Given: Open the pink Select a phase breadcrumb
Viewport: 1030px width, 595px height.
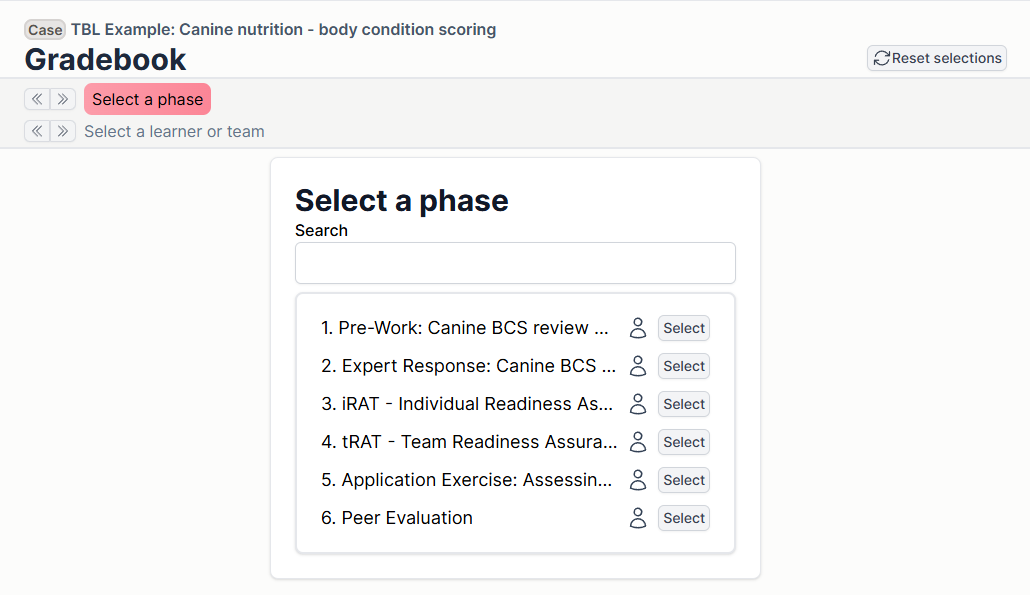Looking at the screenshot, I should pos(147,99).
